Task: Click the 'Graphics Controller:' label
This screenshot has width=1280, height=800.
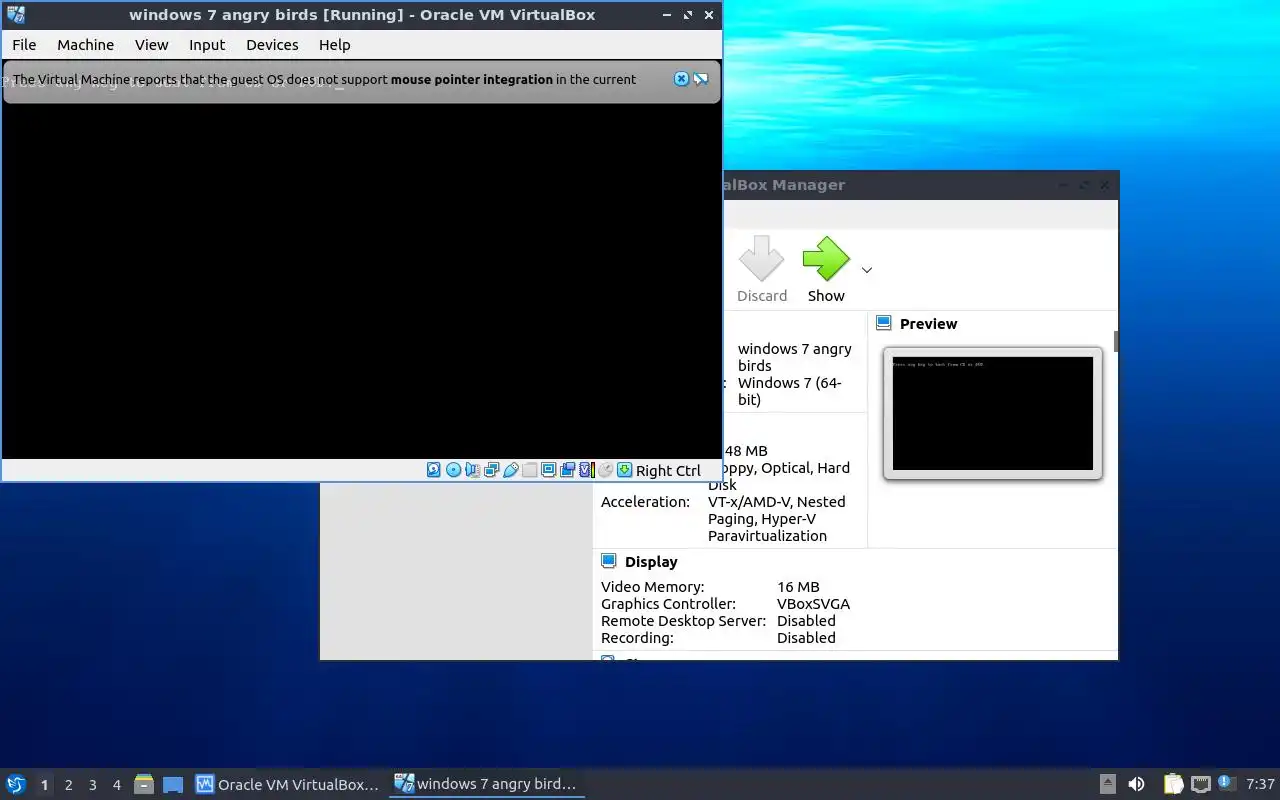Action: [x=668, y=604]
